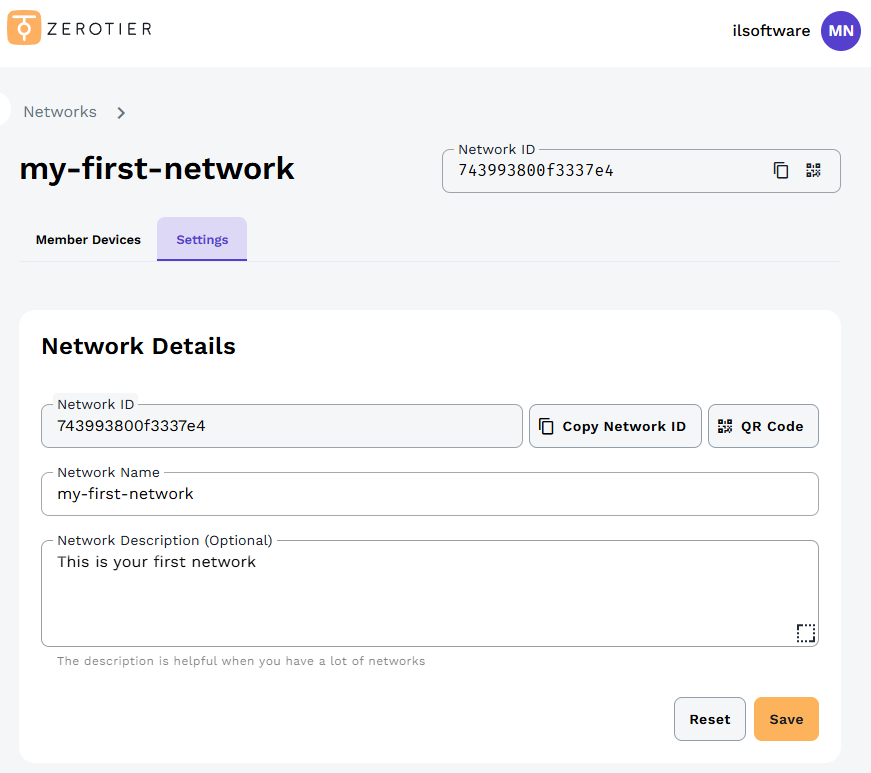
Task: Click the QR code icon on the QR Code button
Action: [x=725, y=426]
